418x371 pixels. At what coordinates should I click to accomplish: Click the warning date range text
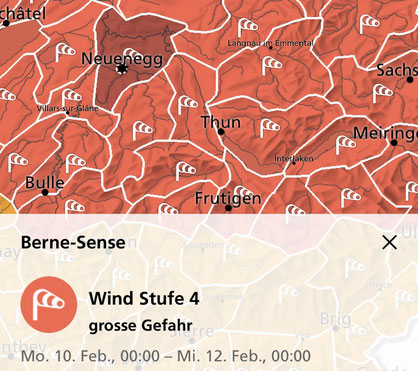166,356
